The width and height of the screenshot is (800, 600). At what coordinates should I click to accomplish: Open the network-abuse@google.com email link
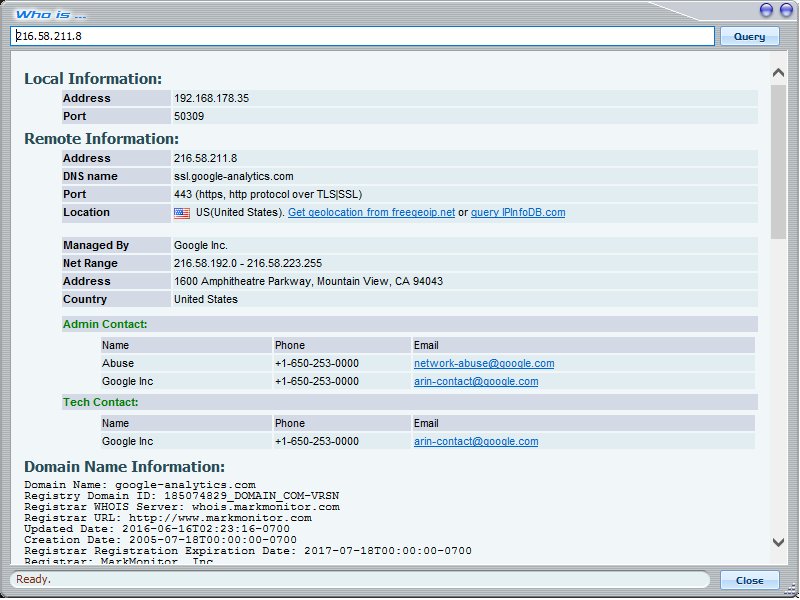484,364
